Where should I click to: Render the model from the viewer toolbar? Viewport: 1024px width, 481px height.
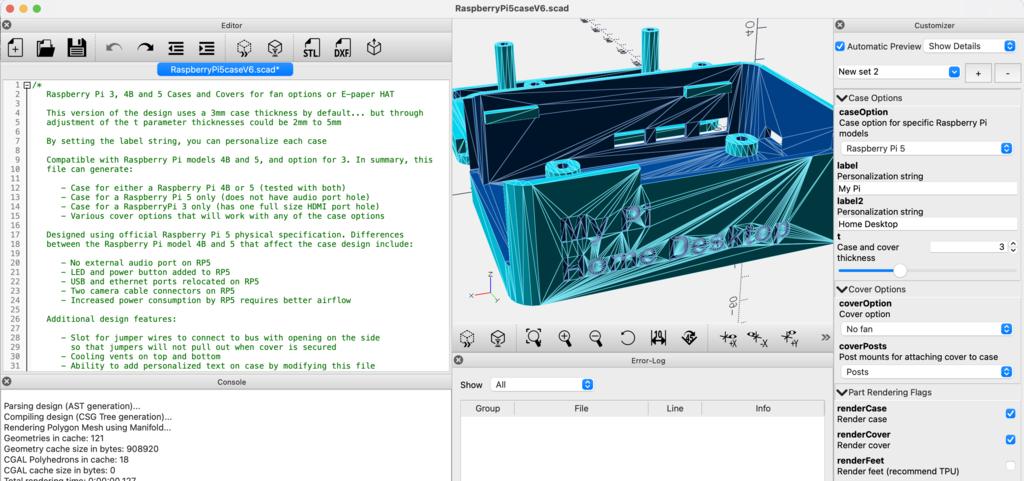(498, 337)
